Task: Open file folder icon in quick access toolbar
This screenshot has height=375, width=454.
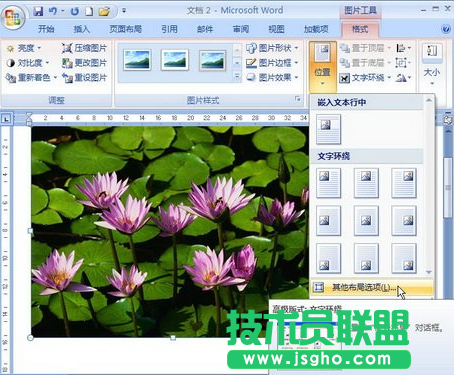Action: click(x=104, y=12)
